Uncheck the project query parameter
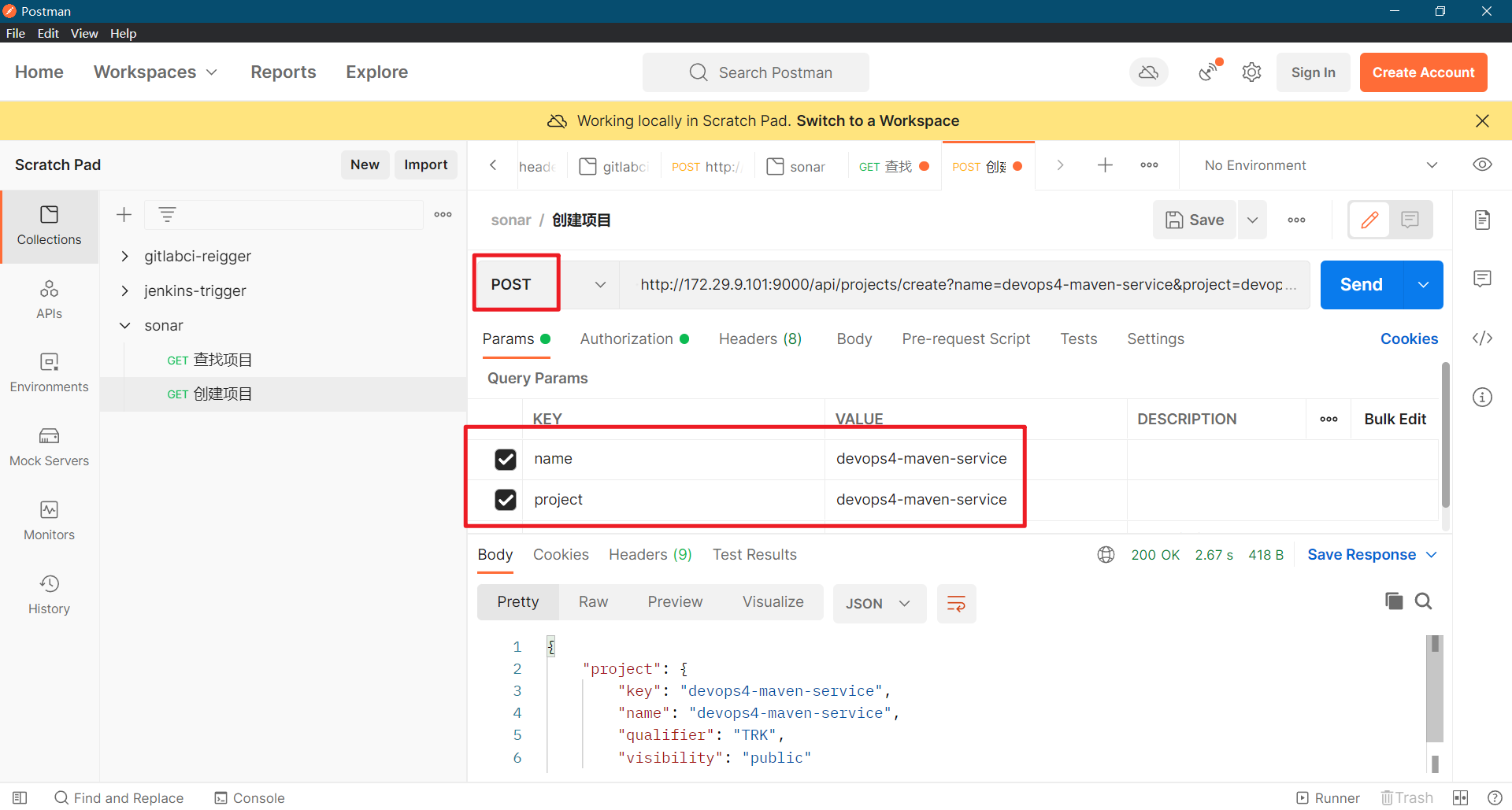Image resolution: width=1512 pixels, height=810 pixels. click(x=506, y=500)
